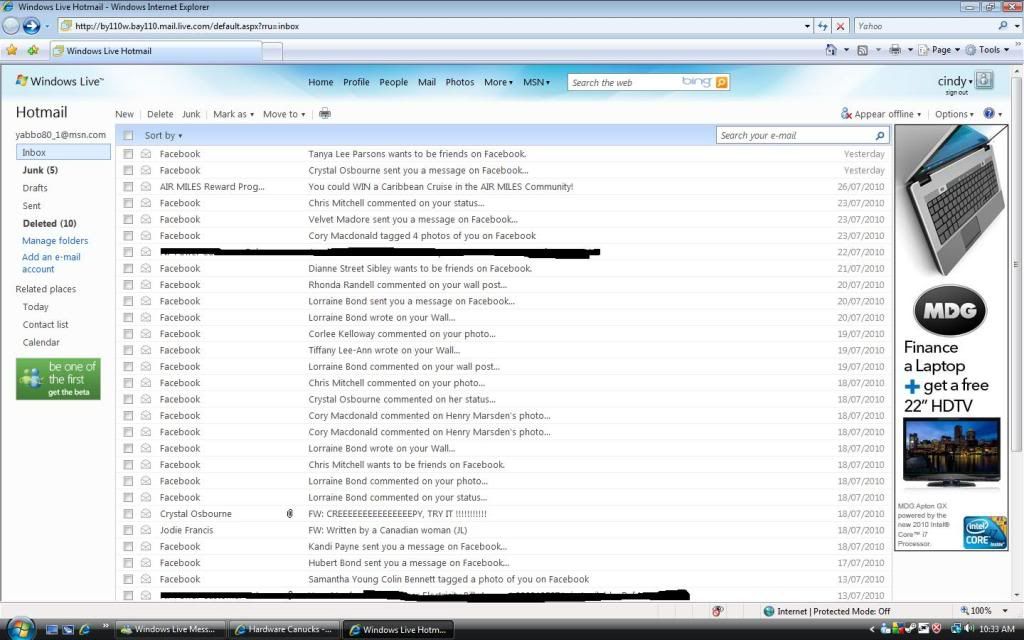Screen dimensions: 1024x640
Task: Click Add an e-mail account link
Action: point(51,263)
